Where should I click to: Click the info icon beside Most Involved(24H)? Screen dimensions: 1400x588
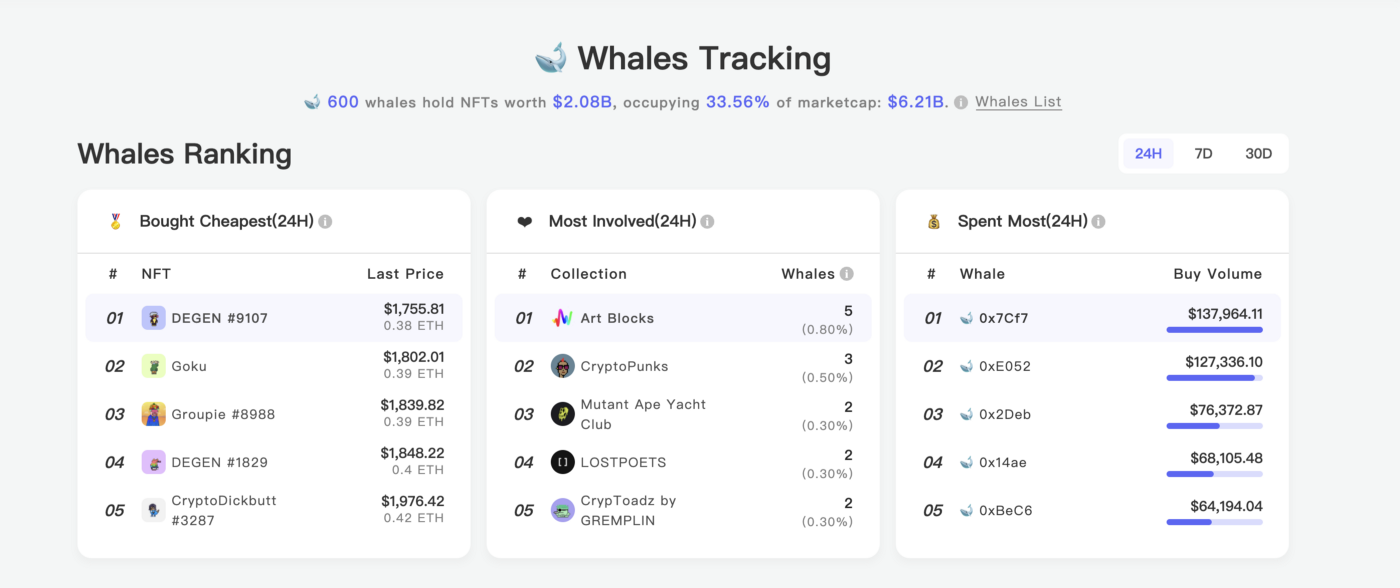pyautogui.click(x=707, y=221)
